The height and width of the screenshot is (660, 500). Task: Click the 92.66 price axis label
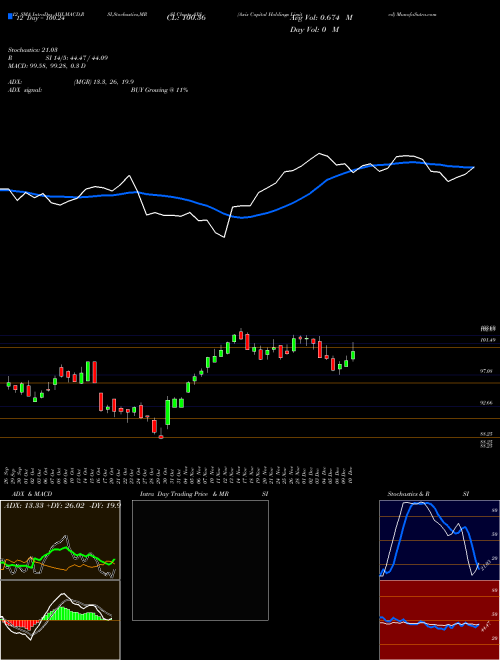click(487, 403)
